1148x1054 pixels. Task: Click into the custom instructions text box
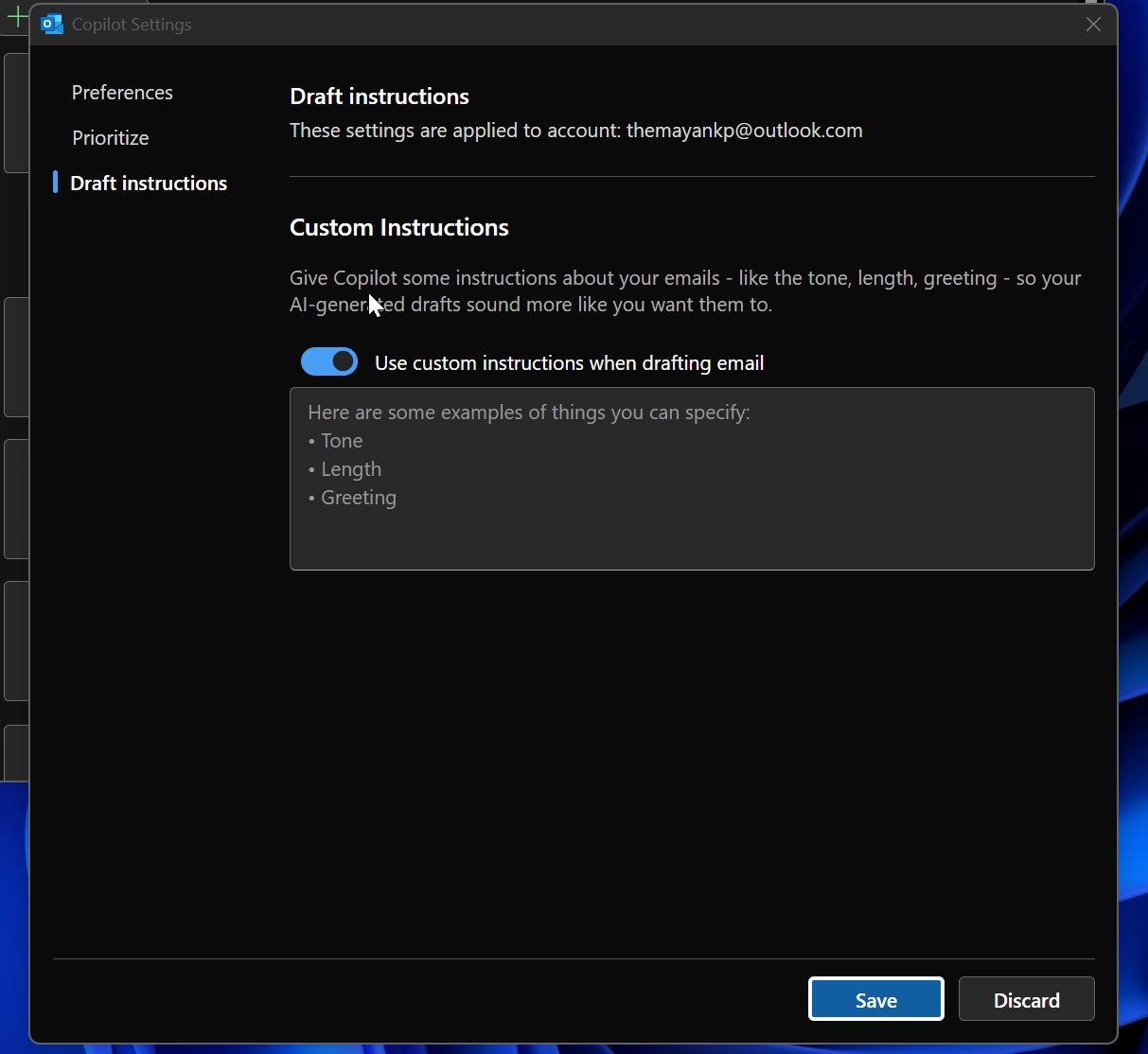[x=692, y=479]
